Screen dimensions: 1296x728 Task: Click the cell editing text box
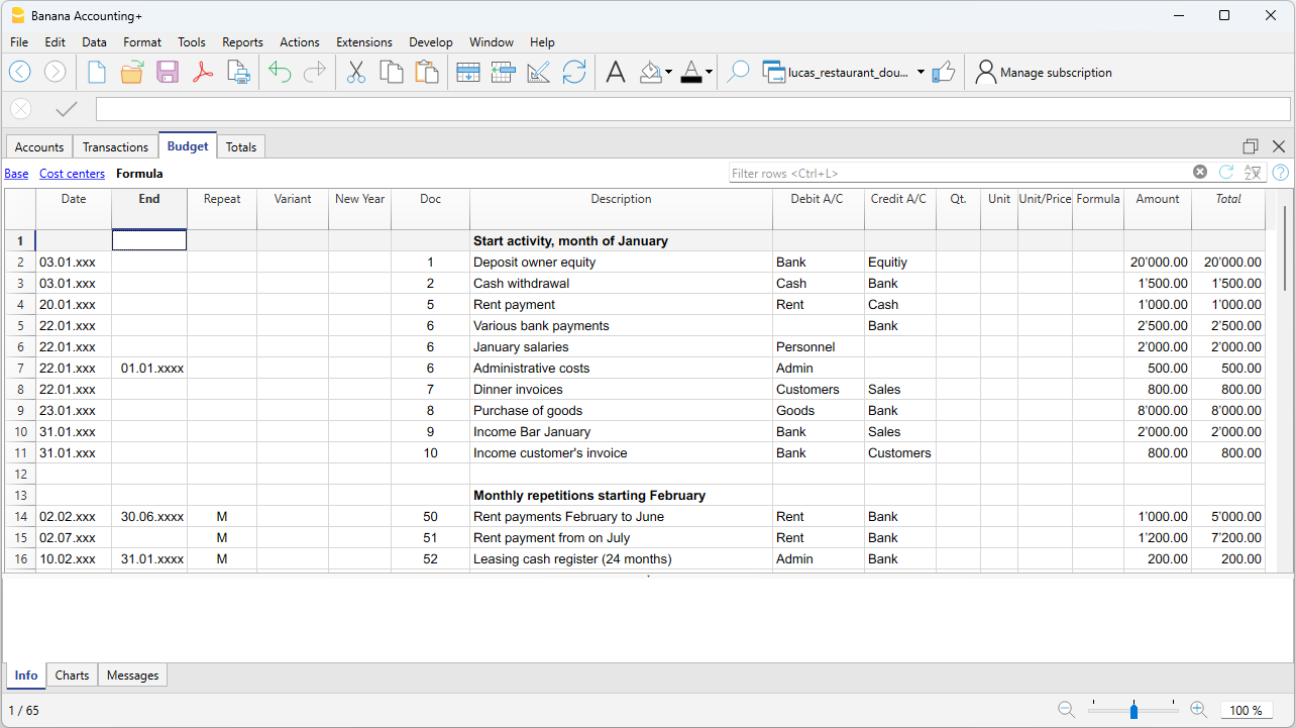pyautogui.click(x=693, y=109)
